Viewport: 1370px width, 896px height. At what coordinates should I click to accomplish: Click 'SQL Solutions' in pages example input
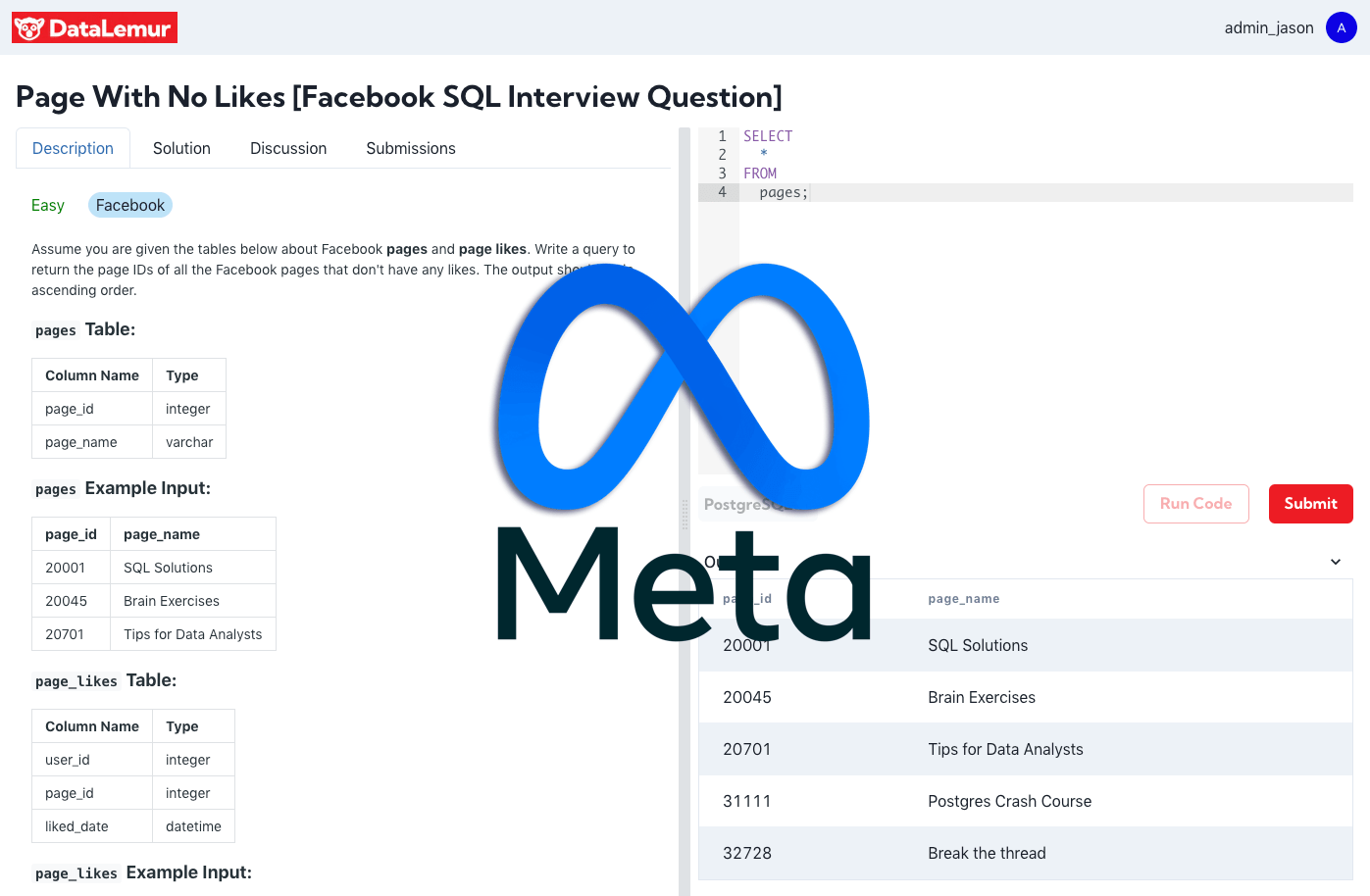point(168,568)
